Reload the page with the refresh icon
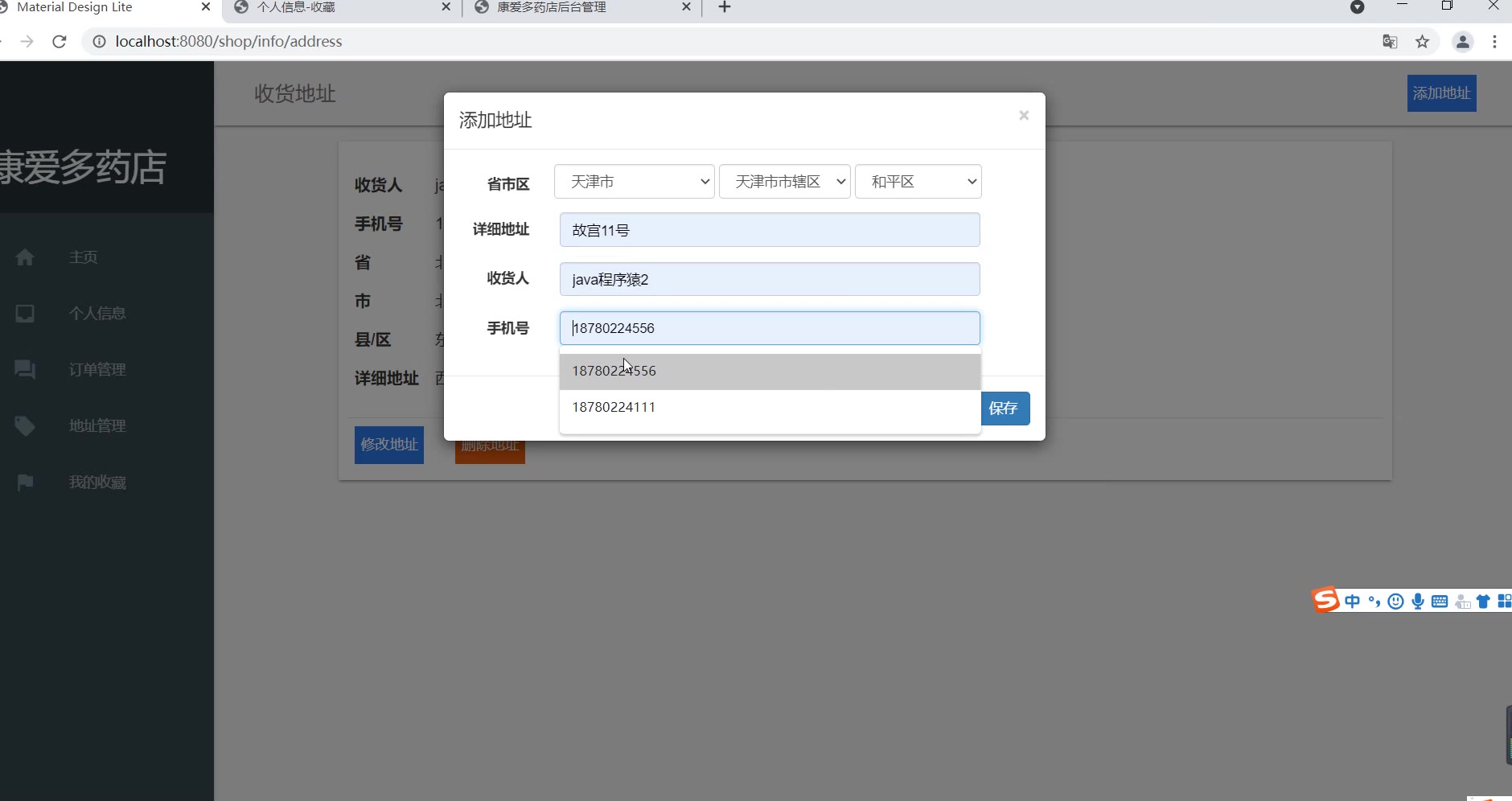 59,42
